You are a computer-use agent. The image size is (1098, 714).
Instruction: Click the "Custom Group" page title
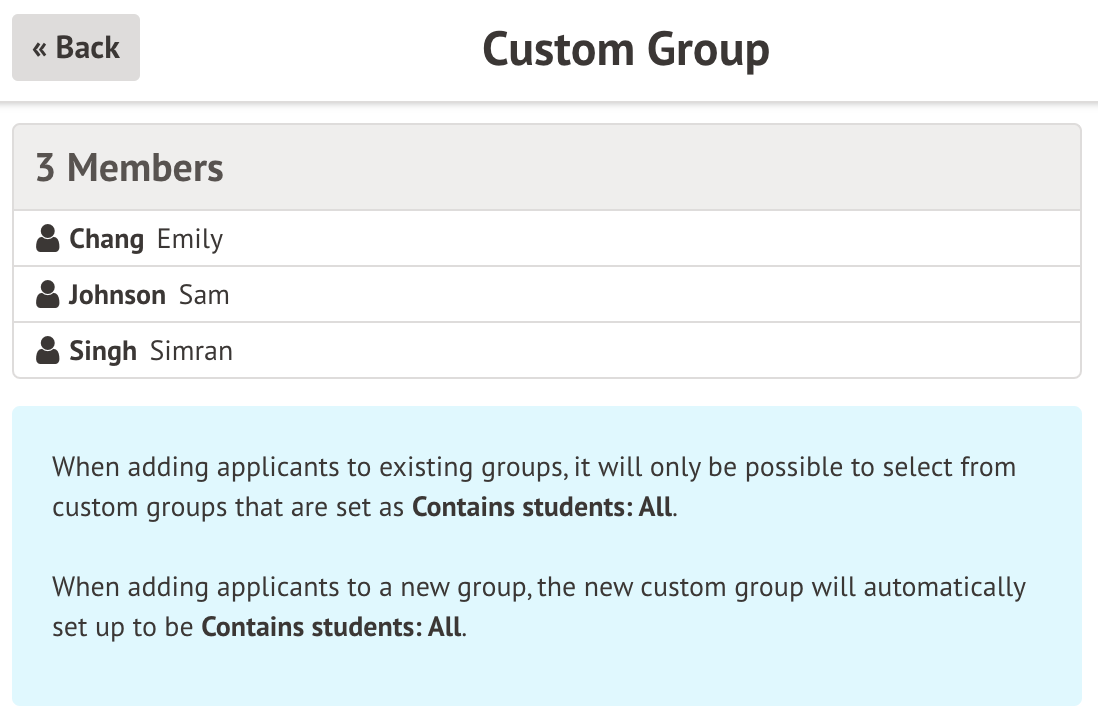626,49
